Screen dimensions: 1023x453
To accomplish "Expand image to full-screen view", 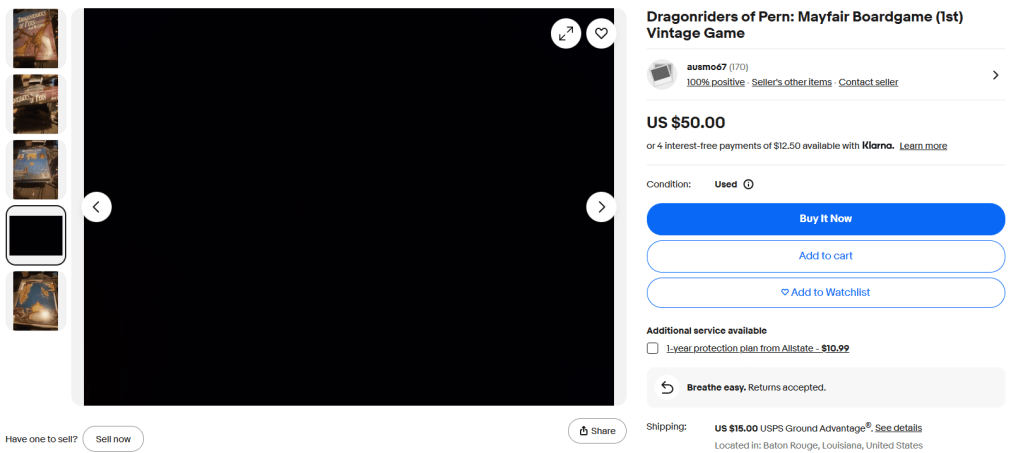I will point(566,33).
